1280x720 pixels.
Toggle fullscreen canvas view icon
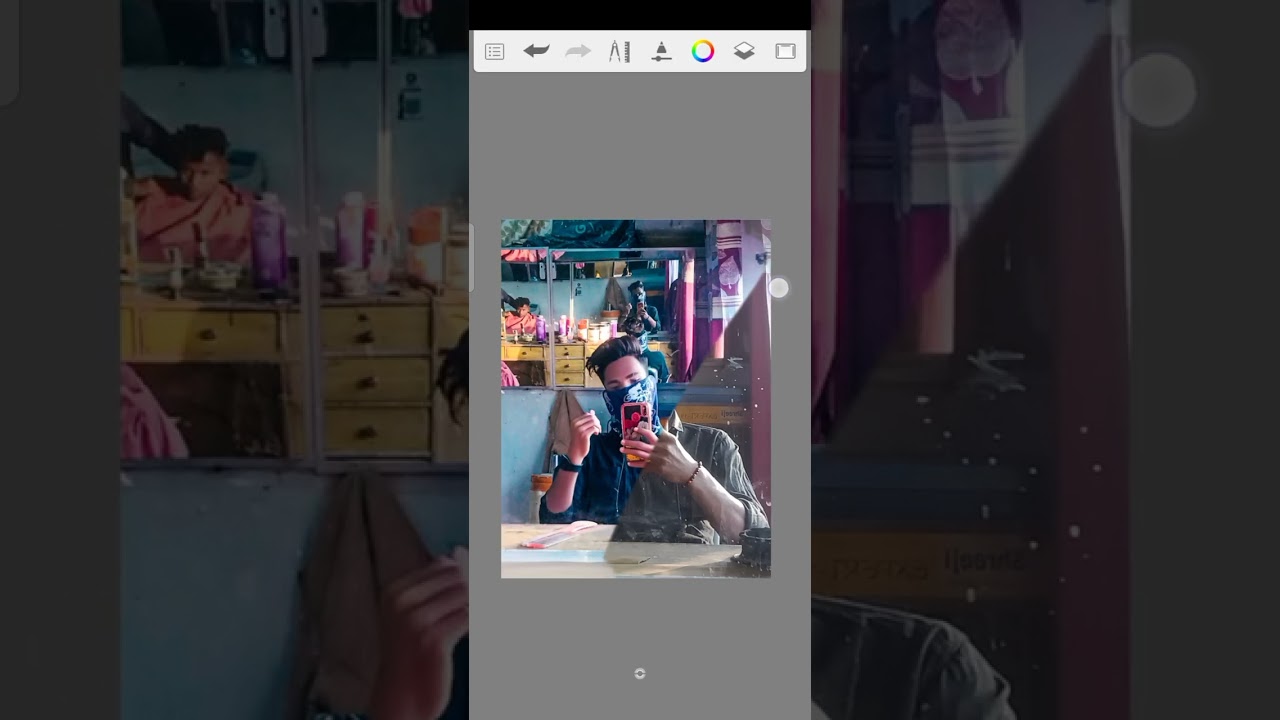tap(785, 51)
